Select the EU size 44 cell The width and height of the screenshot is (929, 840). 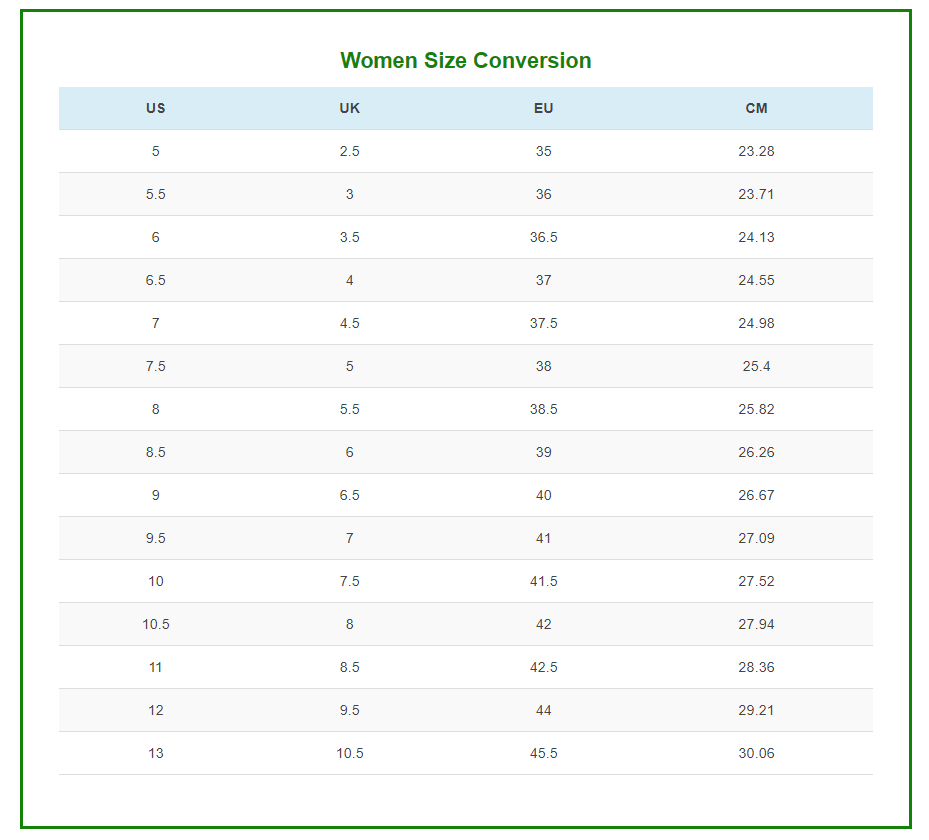pyautogui.click(x=543, y=710)
